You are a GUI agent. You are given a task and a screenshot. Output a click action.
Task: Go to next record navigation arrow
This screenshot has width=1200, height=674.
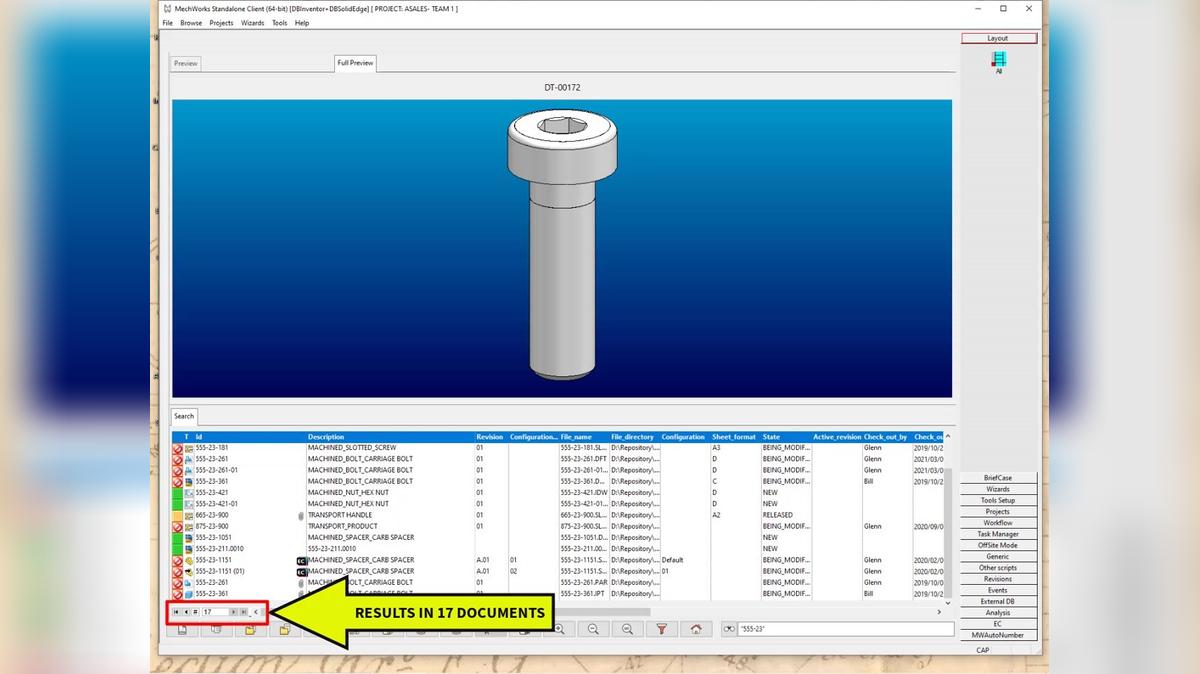point(234,611)
